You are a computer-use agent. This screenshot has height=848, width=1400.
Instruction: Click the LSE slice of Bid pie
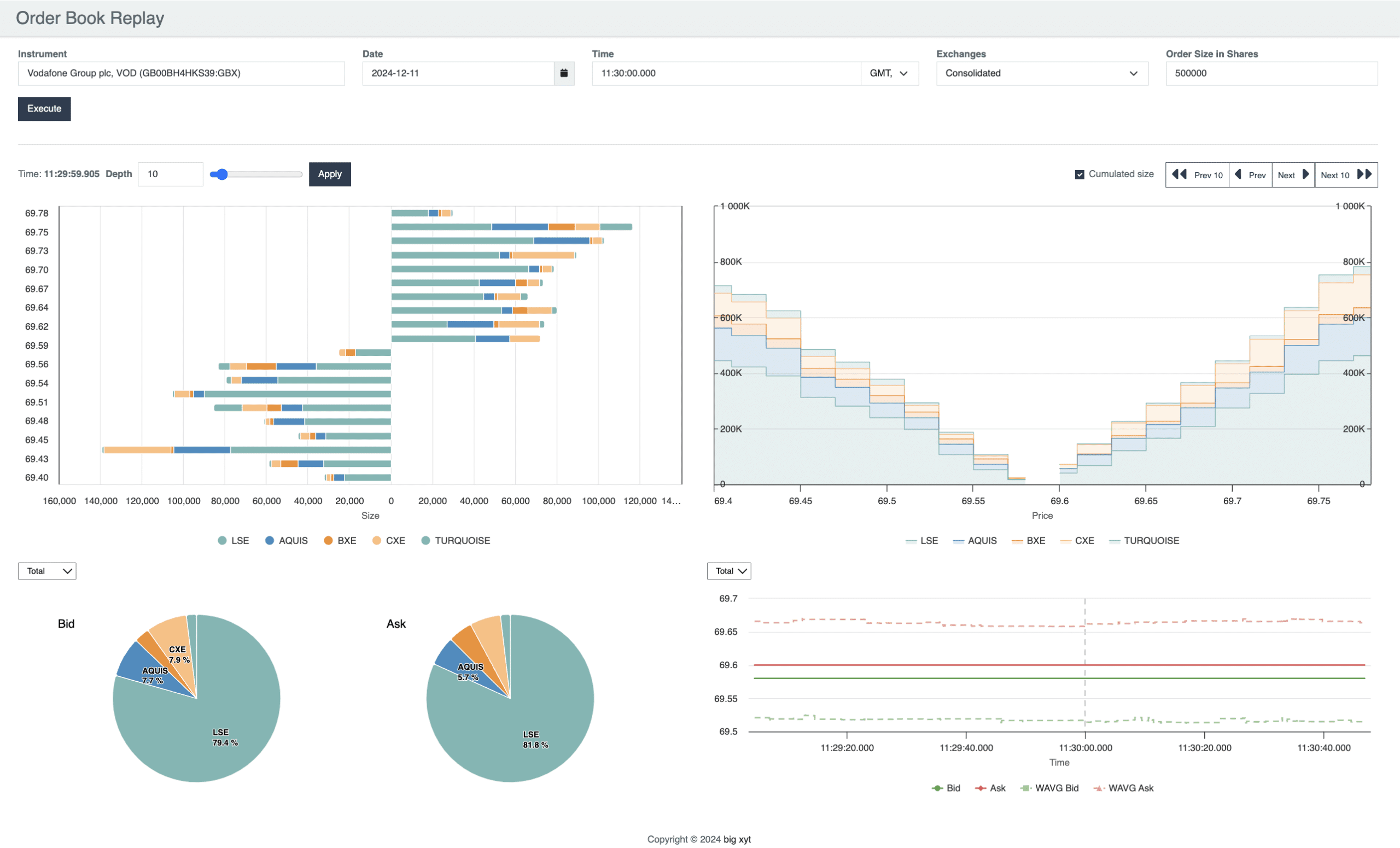pos(216,733)
